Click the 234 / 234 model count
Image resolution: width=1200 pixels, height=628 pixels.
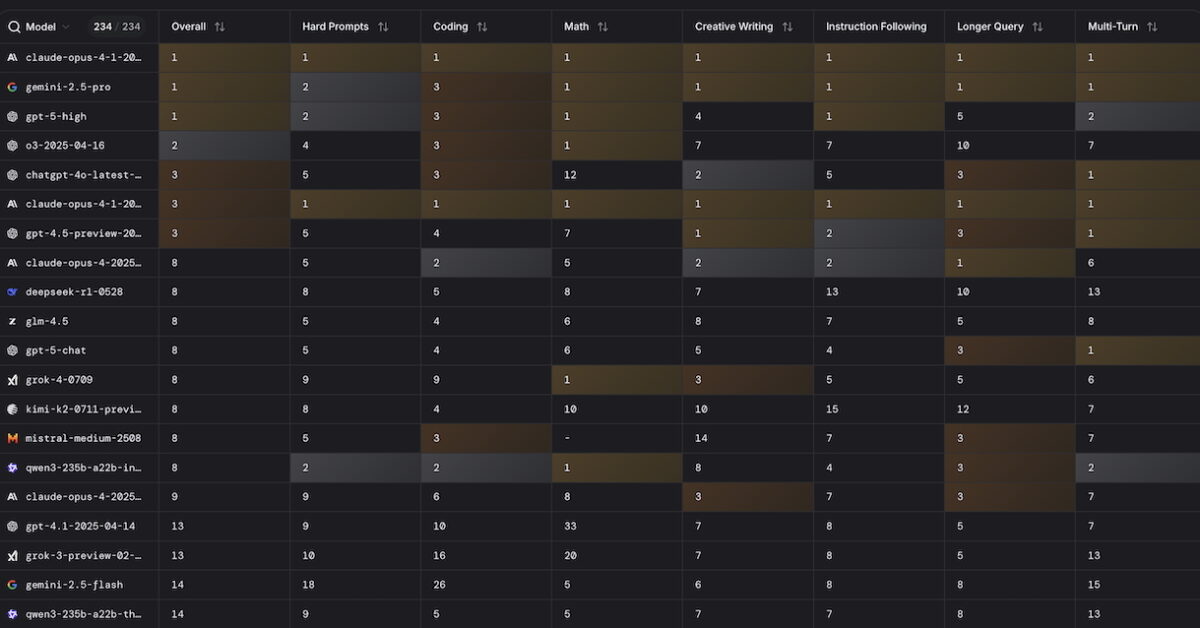pyautogui.click(x=117, y=27)
